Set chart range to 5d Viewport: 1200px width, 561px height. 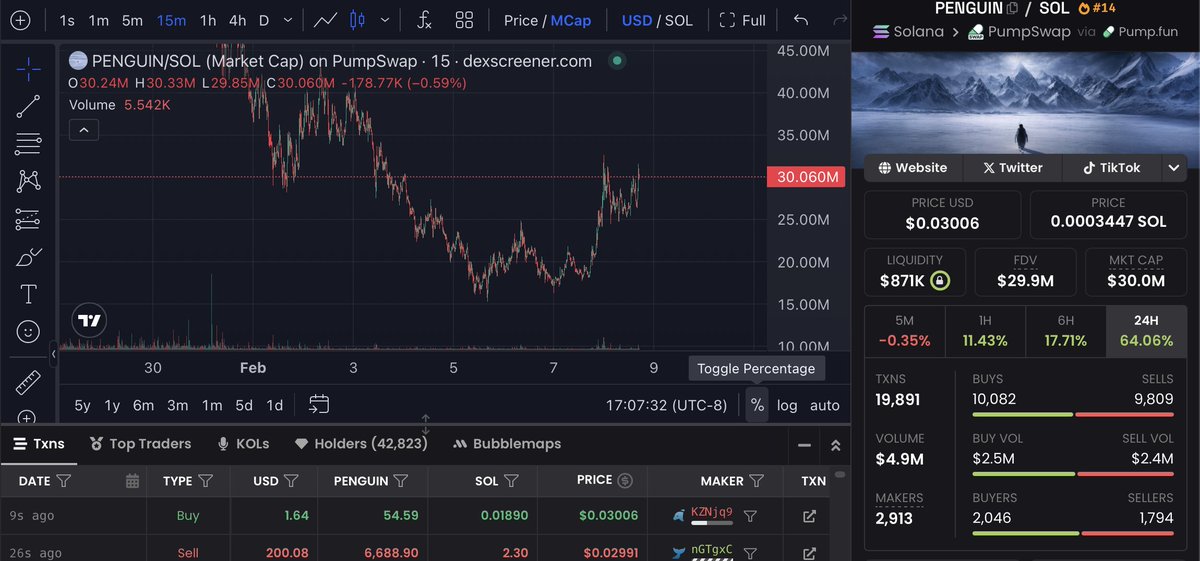(243, 405)
